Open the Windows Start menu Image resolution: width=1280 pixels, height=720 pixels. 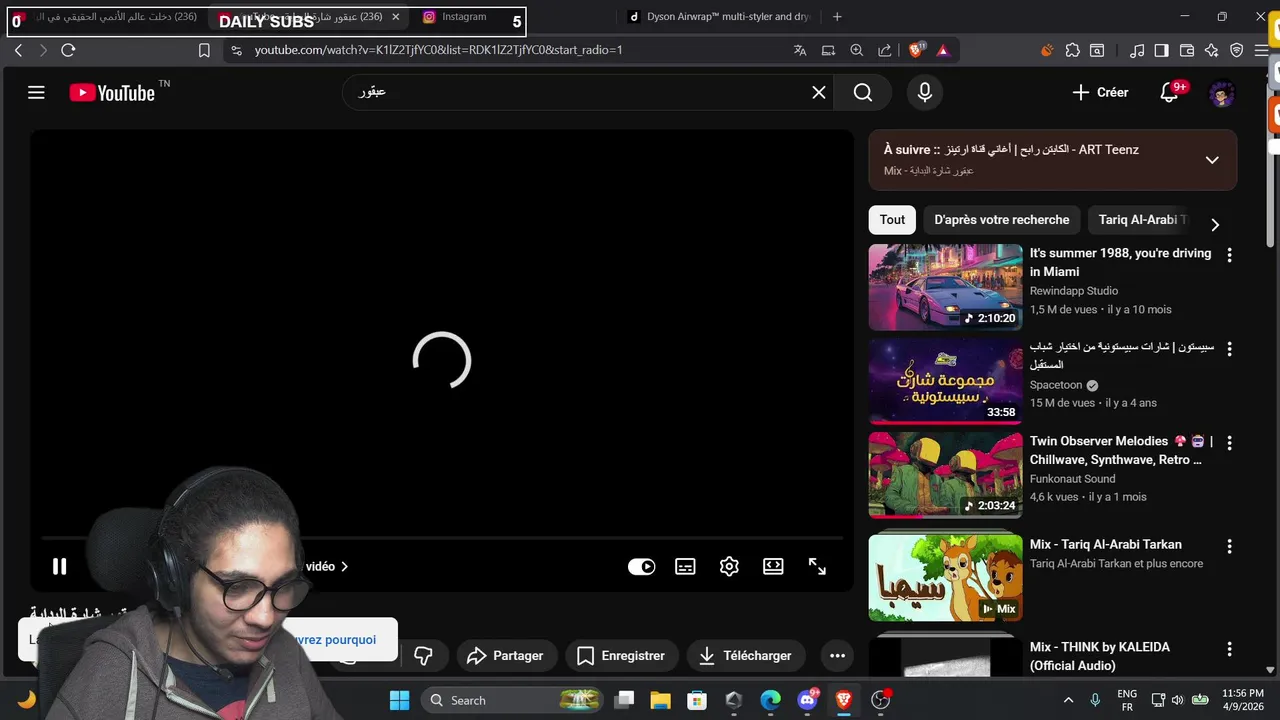[x=399, y=700]
